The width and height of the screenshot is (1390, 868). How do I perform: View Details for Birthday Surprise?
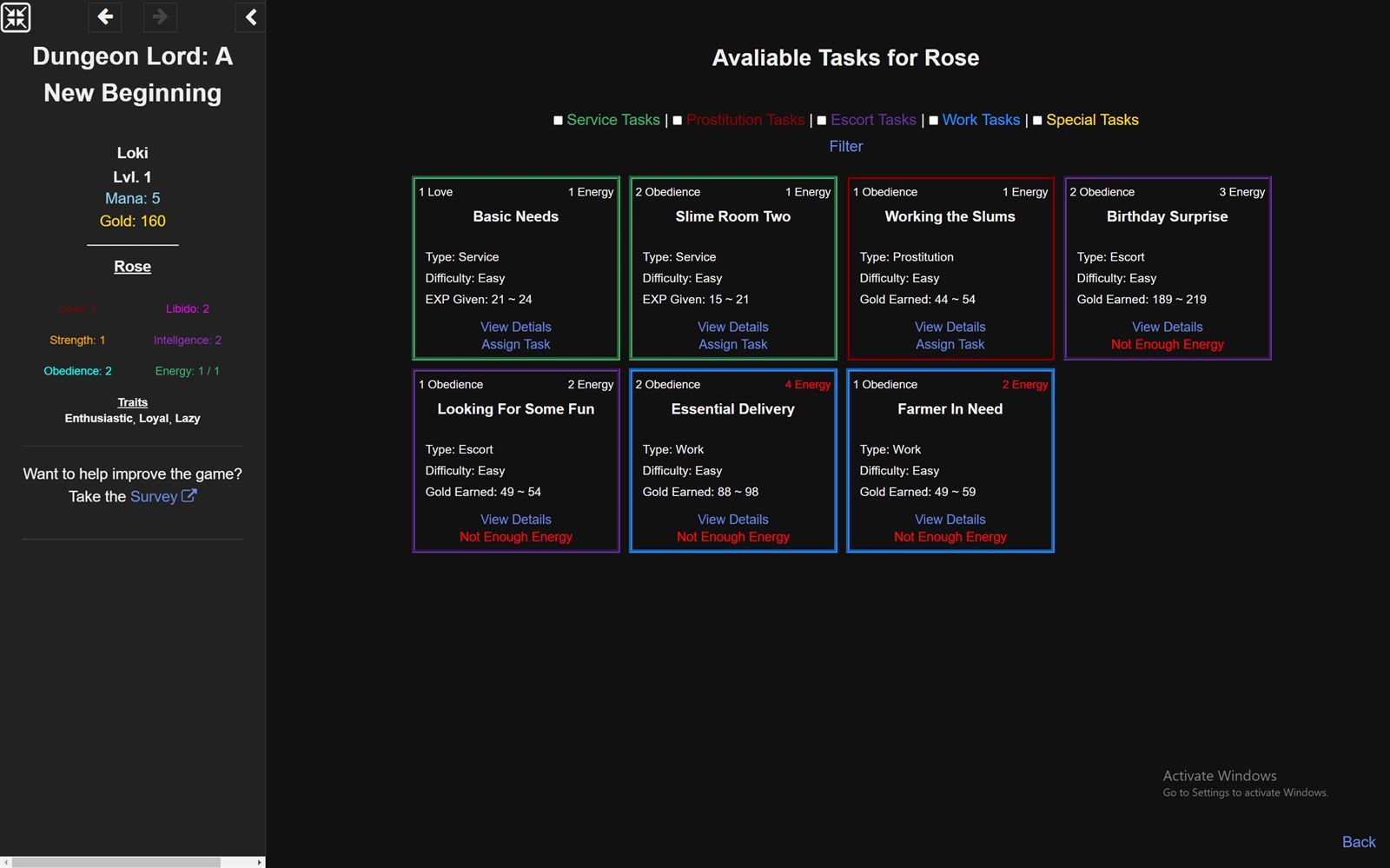[x=1167, y=327]
